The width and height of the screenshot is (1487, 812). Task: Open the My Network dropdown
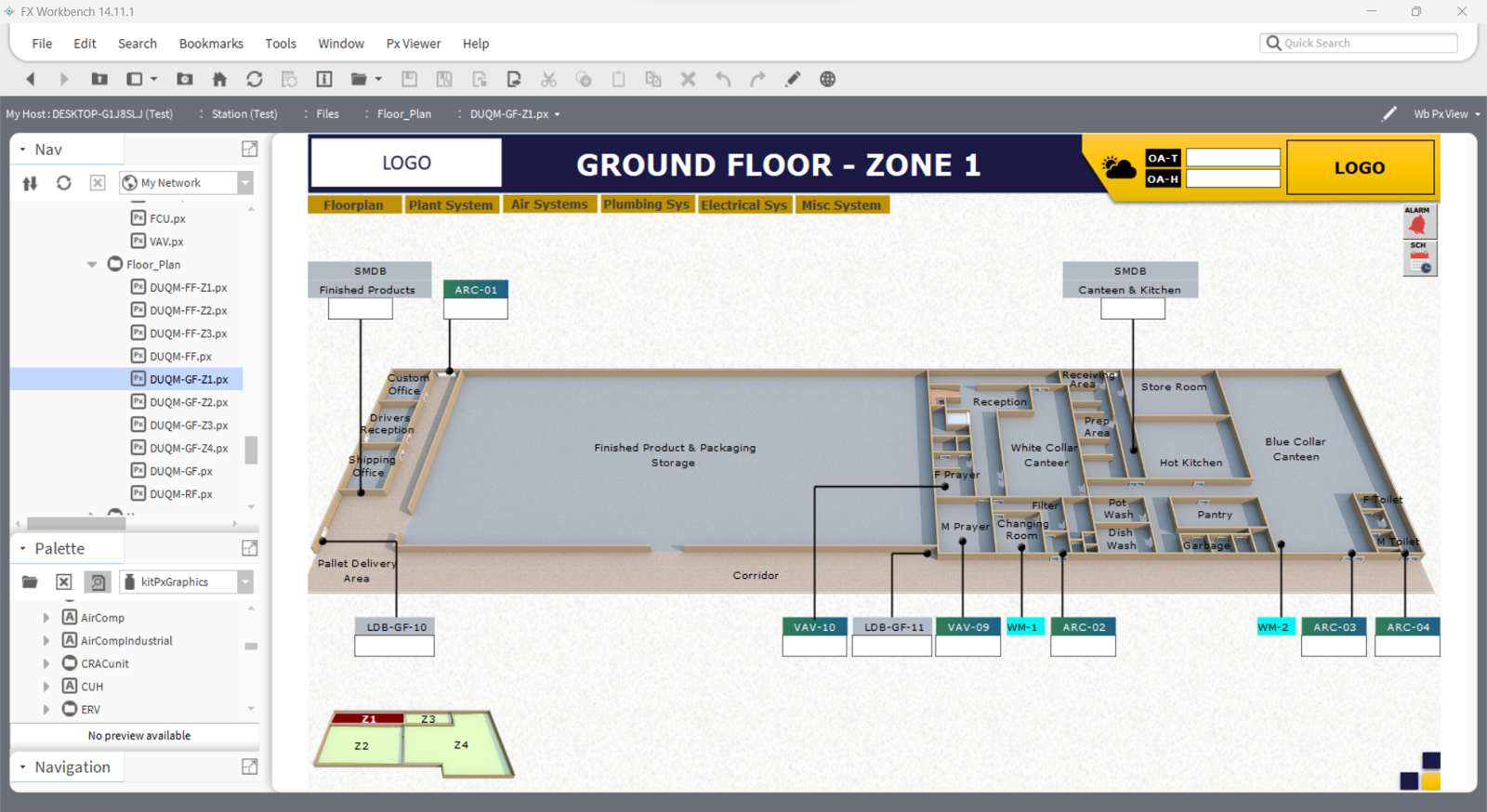pyautogui.click(x=245, y=183)
